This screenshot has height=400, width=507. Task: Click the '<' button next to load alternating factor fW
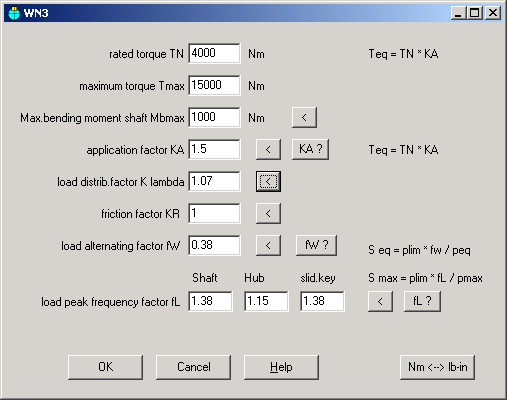click(268, 245)
